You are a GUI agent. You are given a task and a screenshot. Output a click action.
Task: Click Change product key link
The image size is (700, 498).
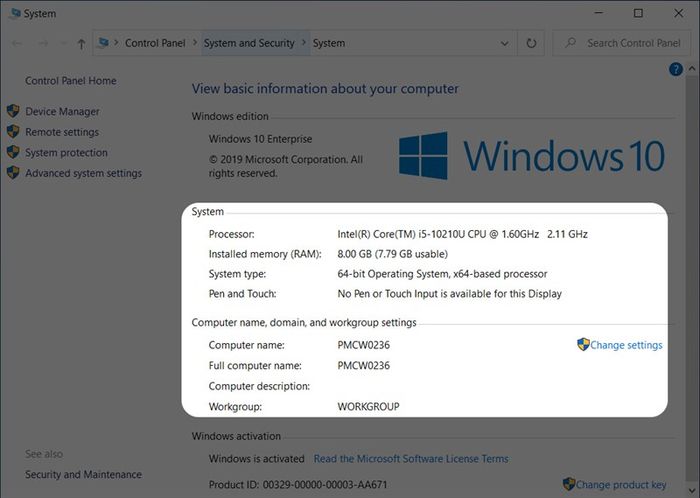click(x=621, y=485)
